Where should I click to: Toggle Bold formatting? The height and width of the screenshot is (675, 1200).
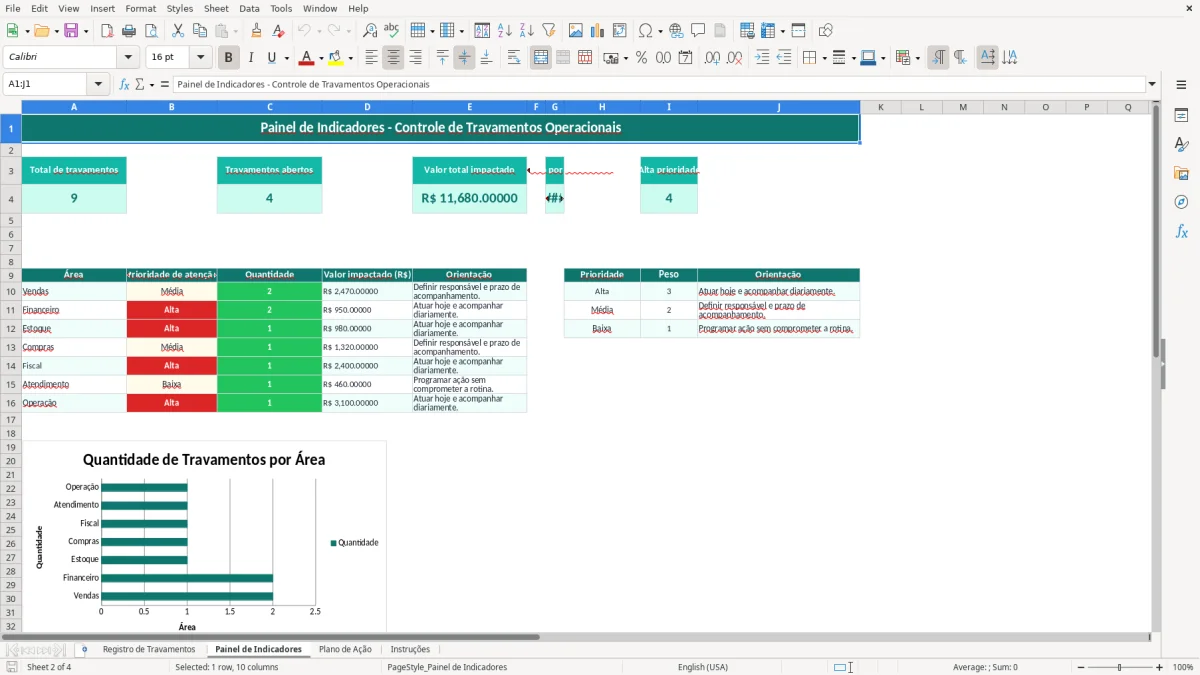coord(229,58)
